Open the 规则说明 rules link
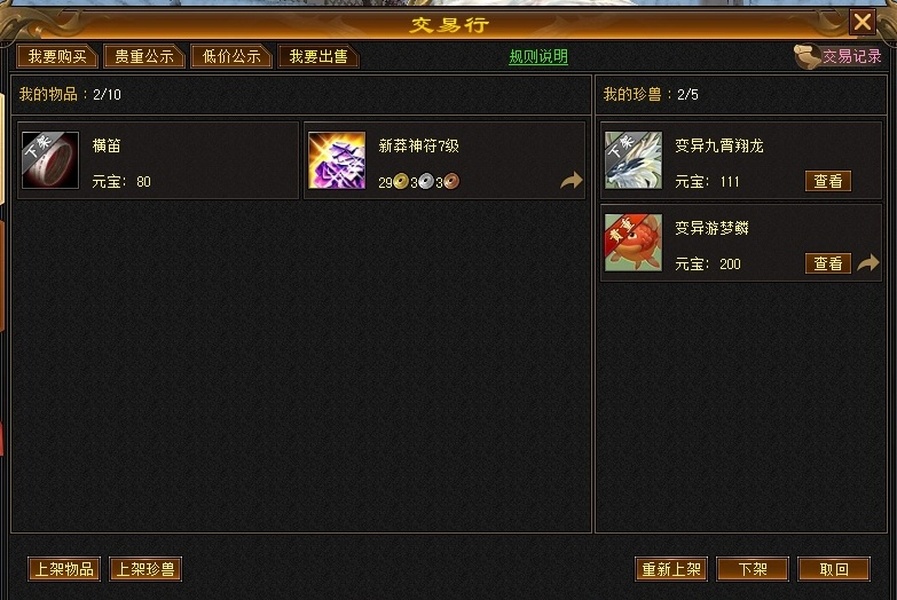The height and width of the screenshot is (600, 897). [x=538, y=57]
